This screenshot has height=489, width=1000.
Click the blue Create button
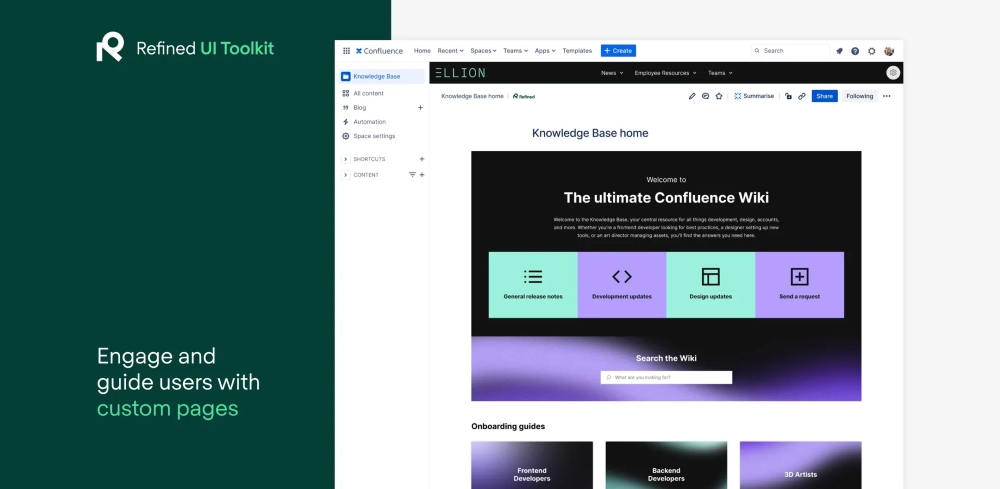point(618,51)
